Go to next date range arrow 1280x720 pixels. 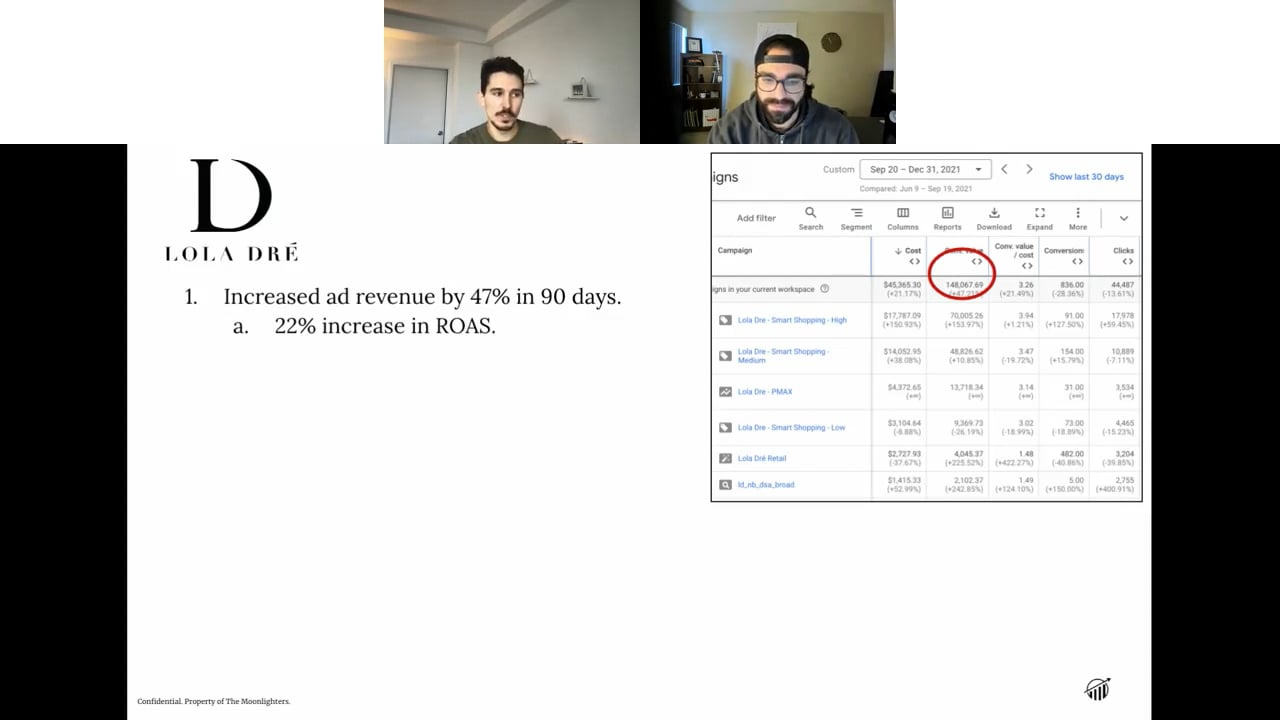1029,169
